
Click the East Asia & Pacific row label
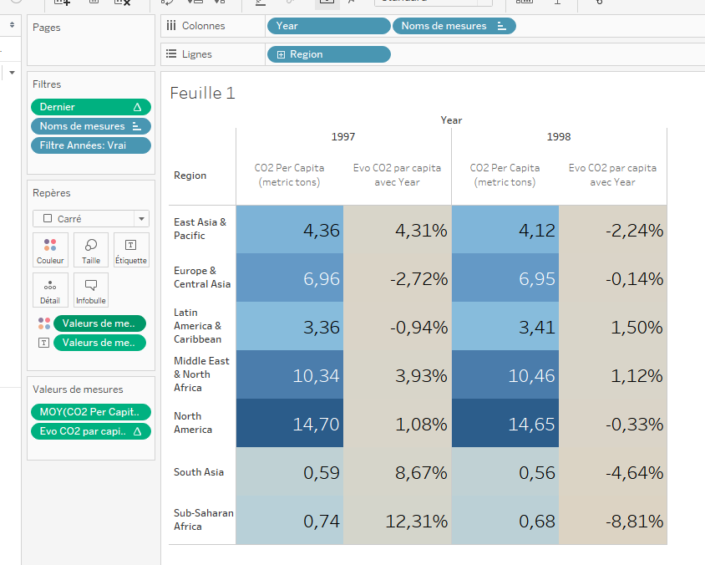click(200, 229)
